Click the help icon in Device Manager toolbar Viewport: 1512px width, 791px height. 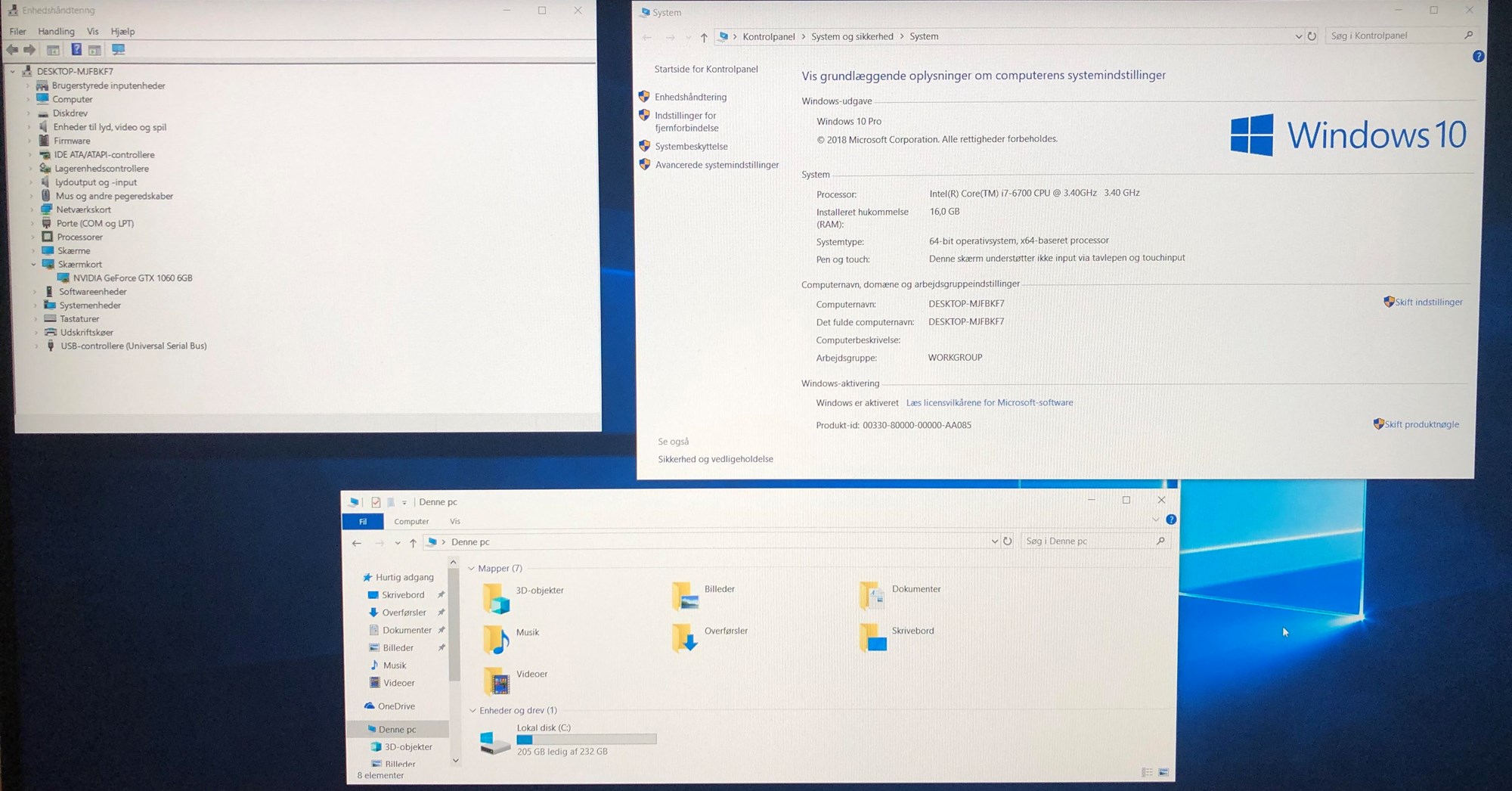coord(76,50)
